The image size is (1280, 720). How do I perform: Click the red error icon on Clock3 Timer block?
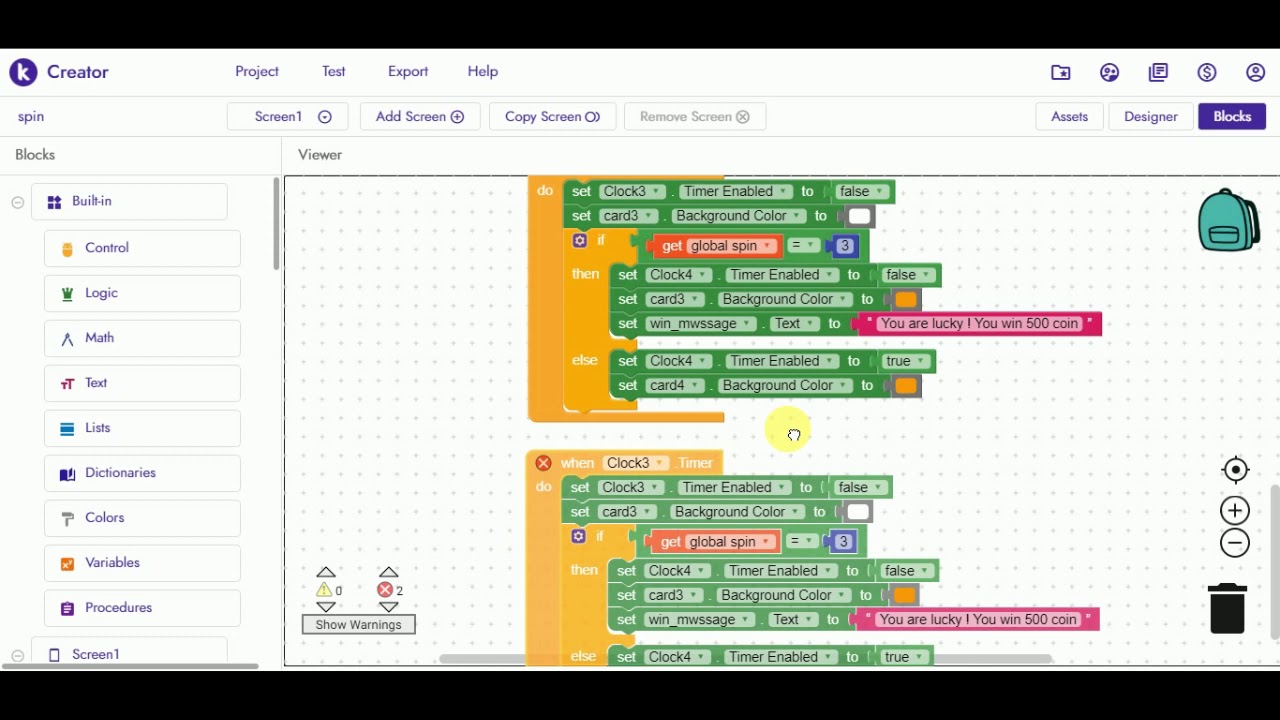(543, 463)
